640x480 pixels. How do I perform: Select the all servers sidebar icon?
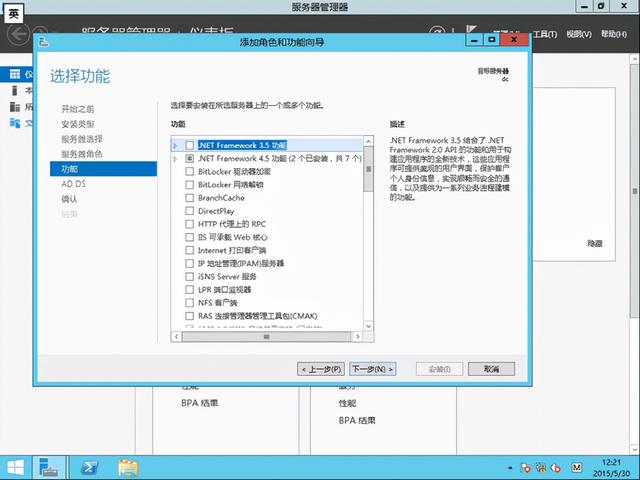click(15, 107)
